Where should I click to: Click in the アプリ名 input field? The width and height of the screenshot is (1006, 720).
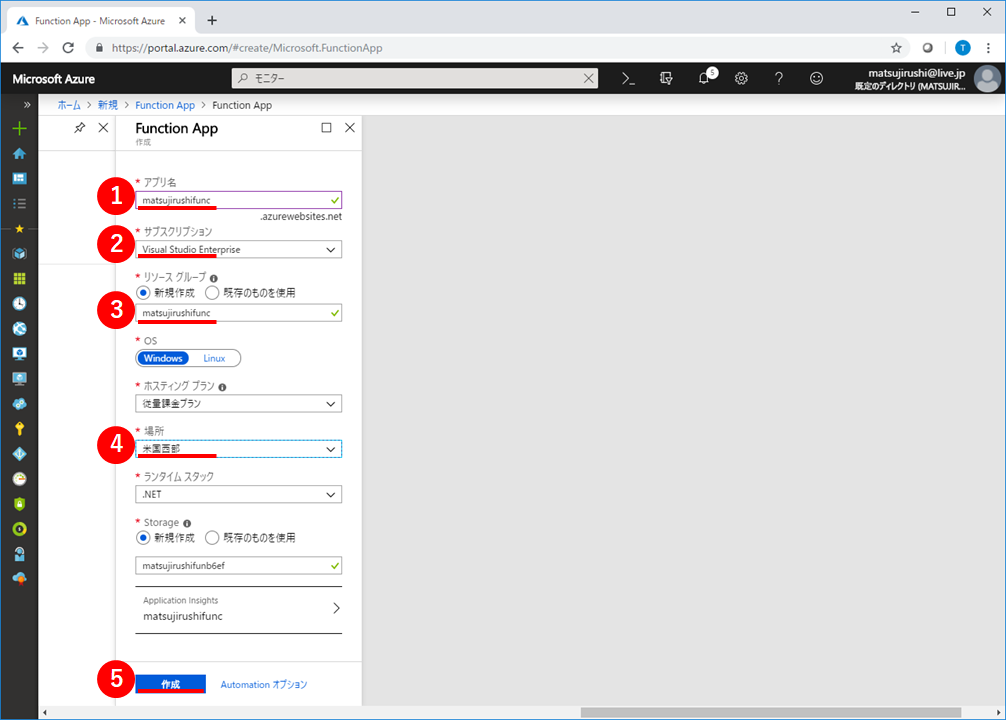[x=238, y=200]
